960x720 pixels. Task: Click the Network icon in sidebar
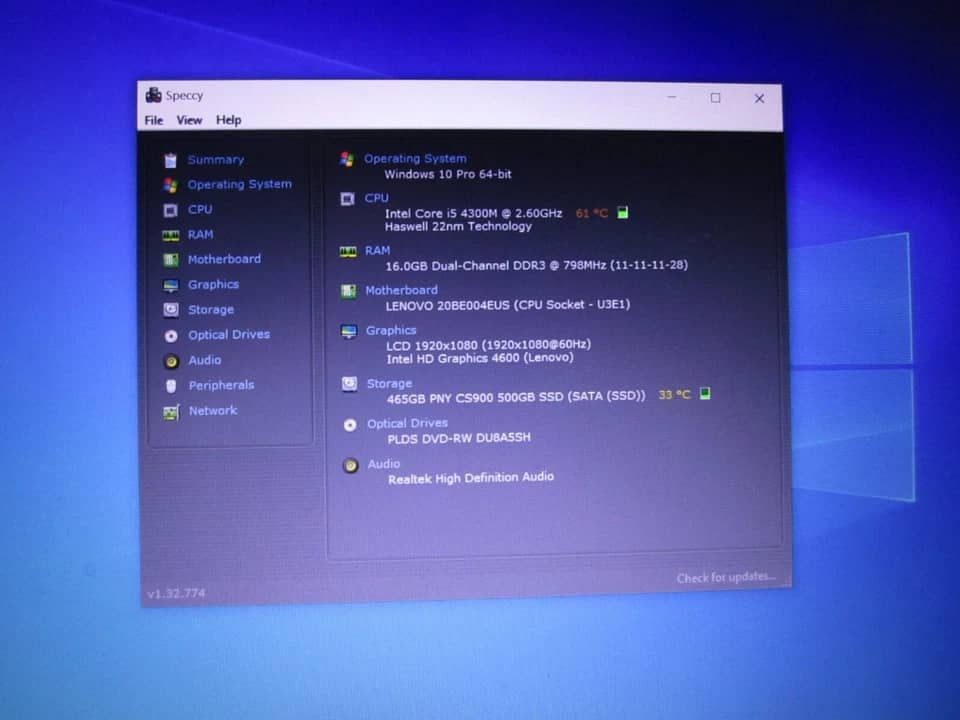(171, 412)
